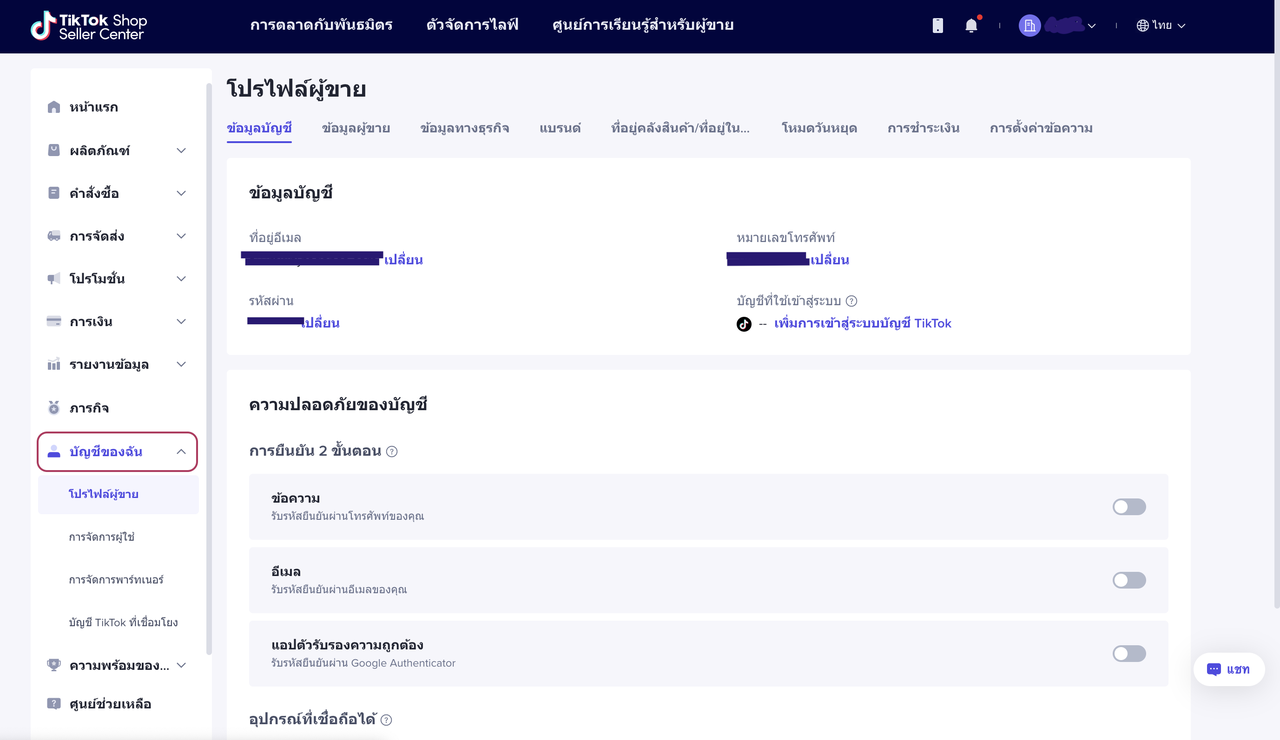Click the help icon next to บัญชีที่ใช้เข้าสู่ระบบ
1280x740 pixels.
click(851, 301)
